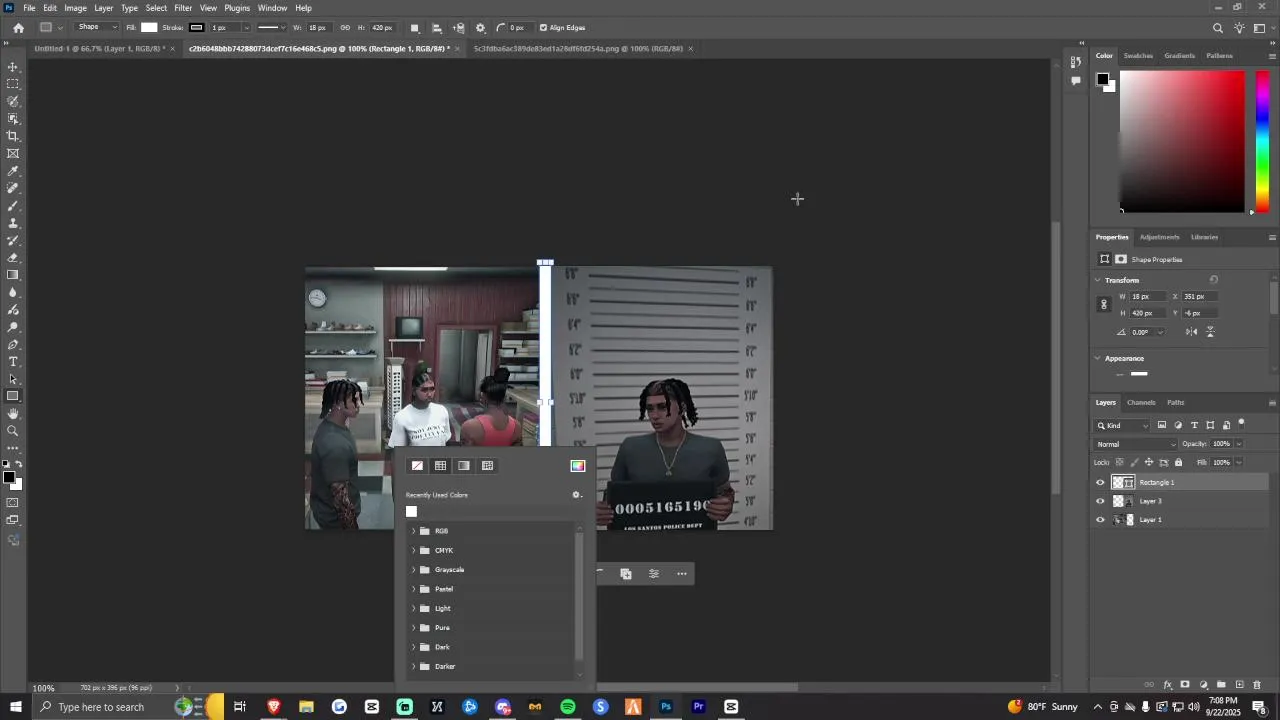This screenshot has height=720, width=1280.
Task: Select the Eyedropper tool
Action: point(13,171)
